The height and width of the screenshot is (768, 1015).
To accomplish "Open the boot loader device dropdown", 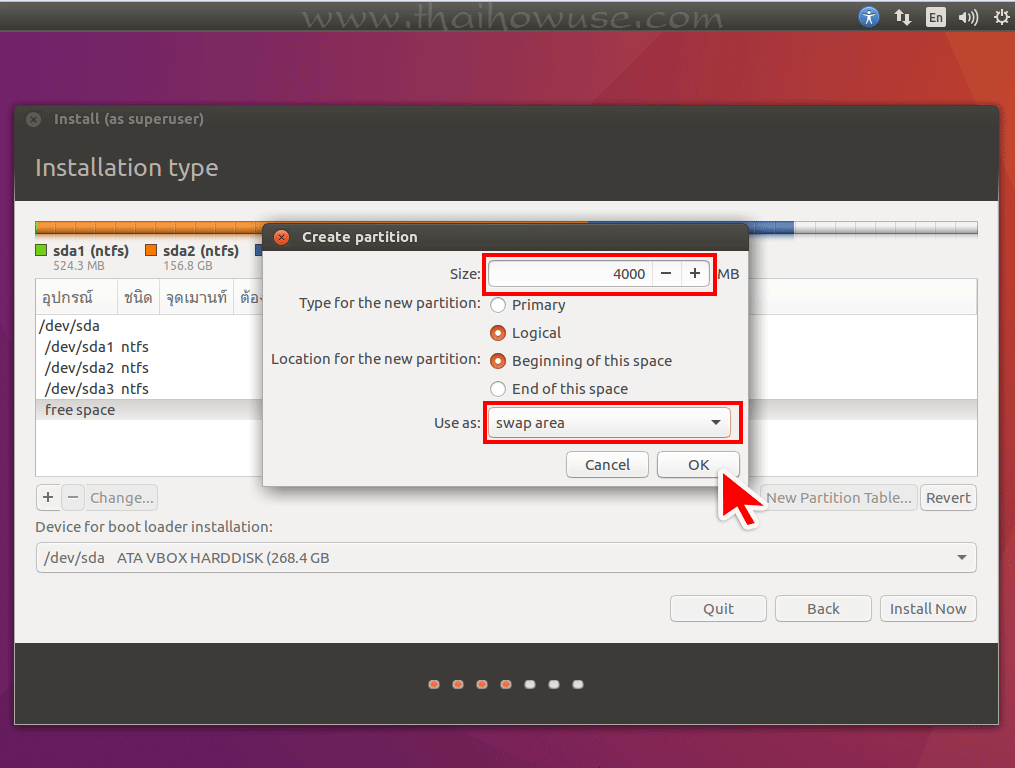I will click(x=506, y=558).
